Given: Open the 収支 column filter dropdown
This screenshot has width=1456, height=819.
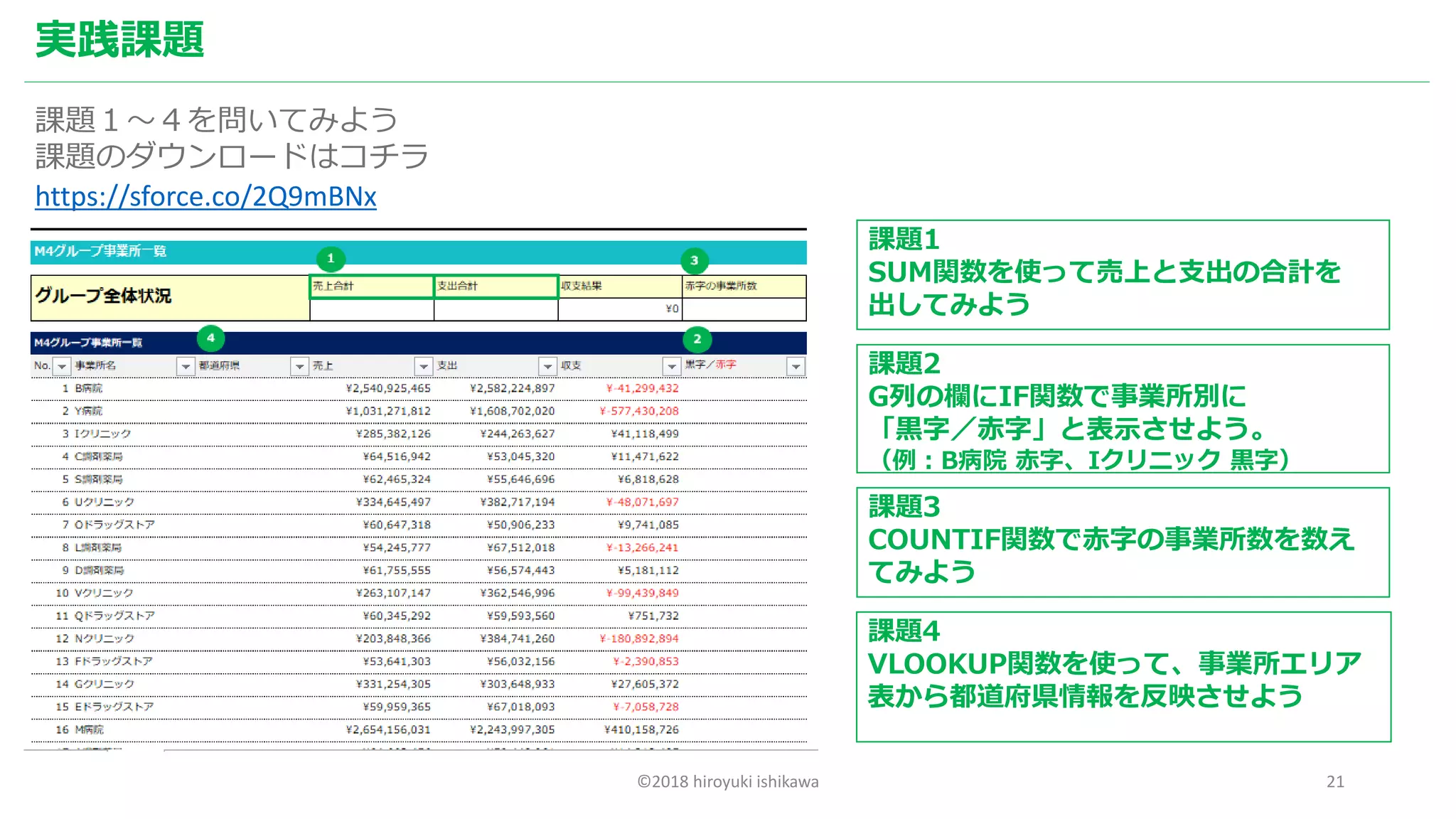Looking at the screenshot, I should click(672, 366).
